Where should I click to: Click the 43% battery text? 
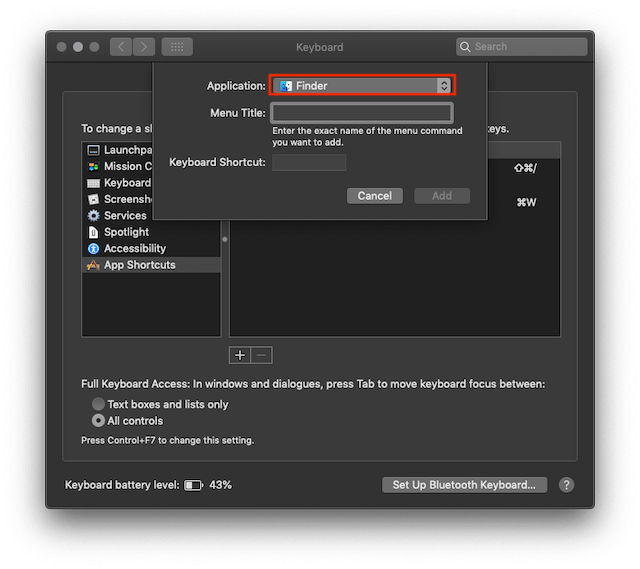coord(220,485)
